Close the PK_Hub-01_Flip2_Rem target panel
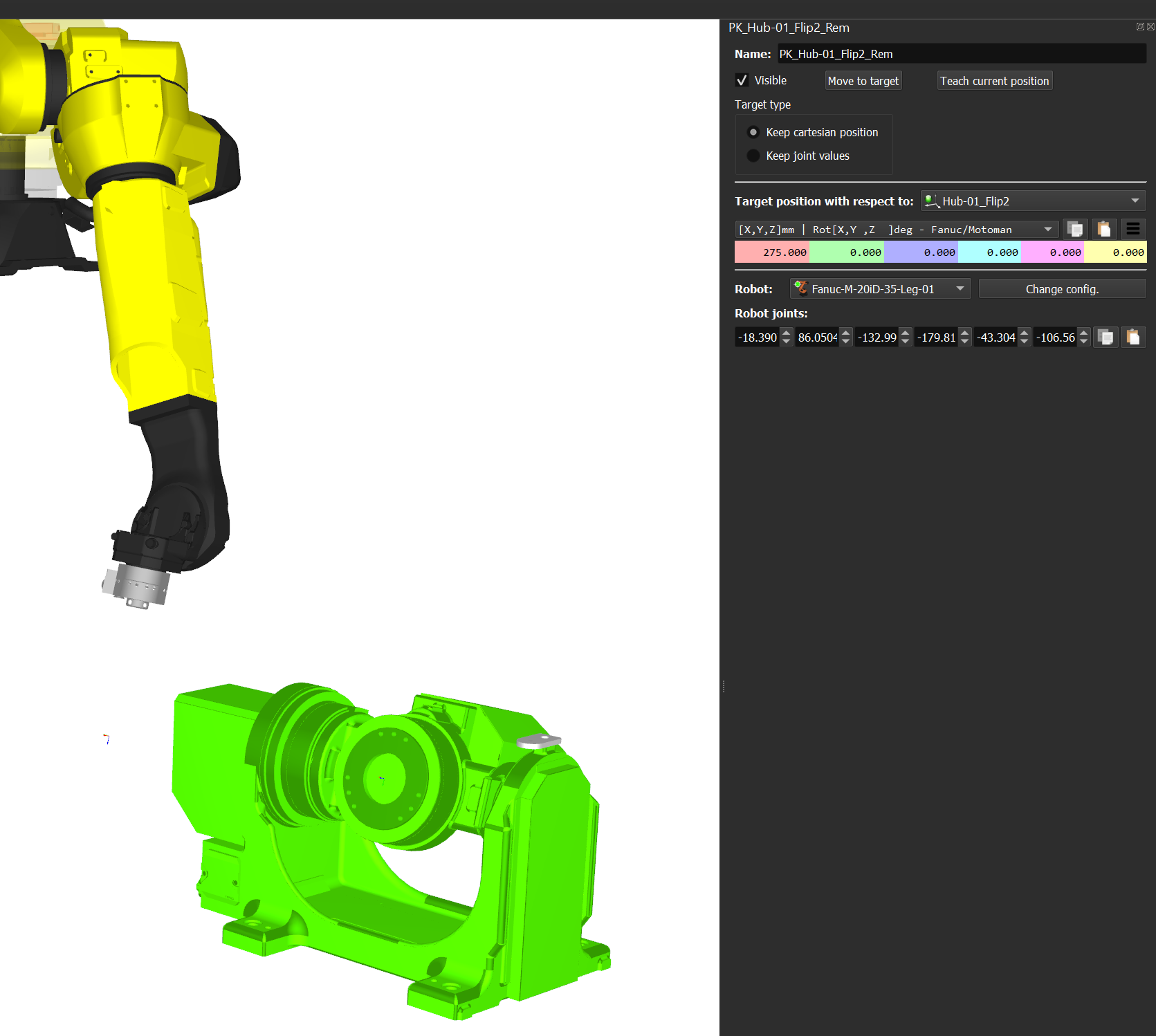The width and height of the screenshot is (1156, 1036). pyautogui.click(x=1150, y=27)
